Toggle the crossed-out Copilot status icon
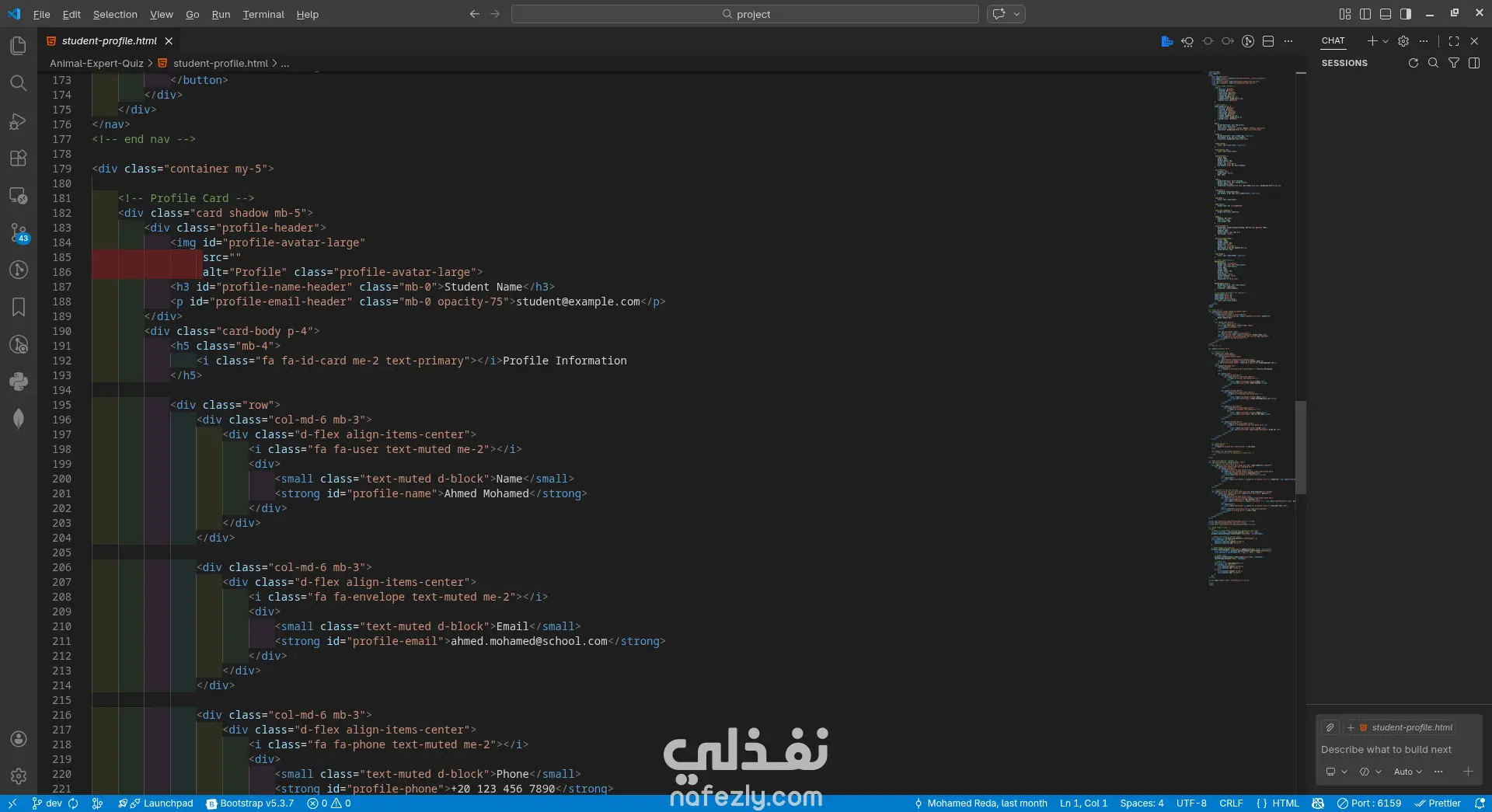Screen dimensions: 1492x812 pos(1318,803)
